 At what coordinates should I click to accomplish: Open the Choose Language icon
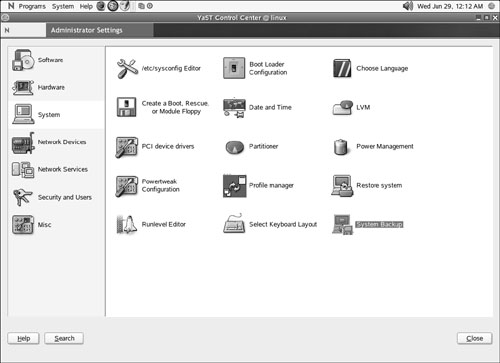pyautogui.click(x=342, y=68)
